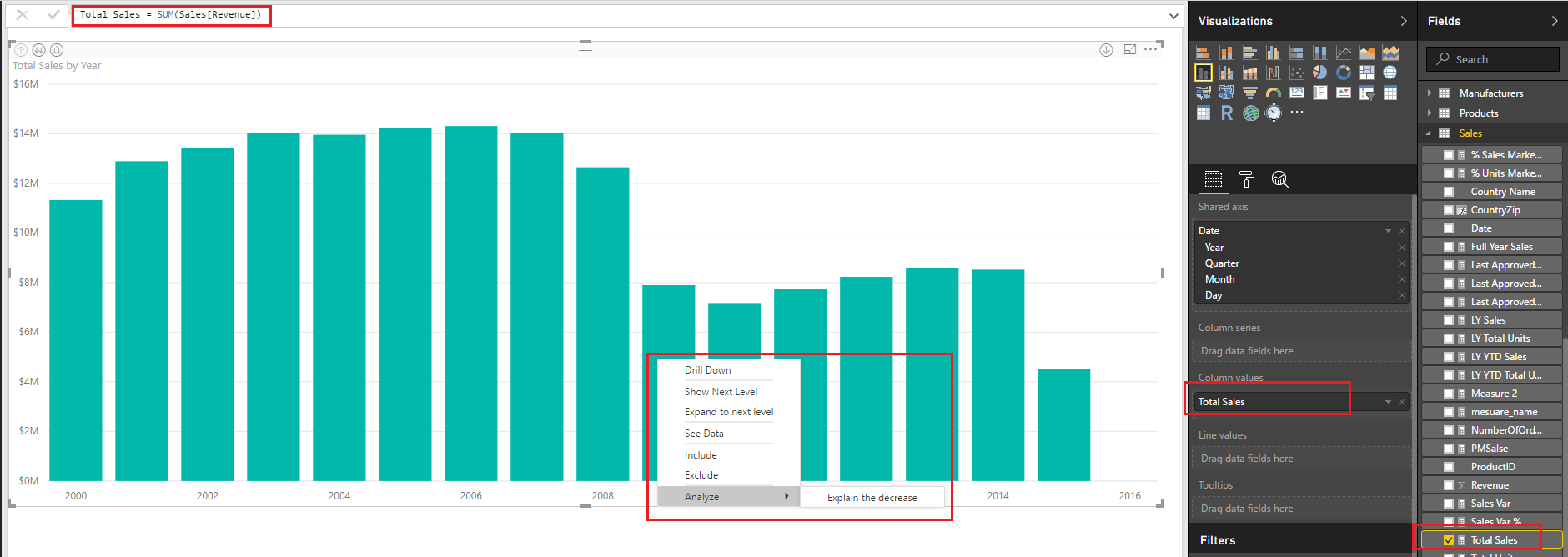The image size is (1568, 557).
Task: Import custom visual via ellipsis icon
Action: 1297,112
